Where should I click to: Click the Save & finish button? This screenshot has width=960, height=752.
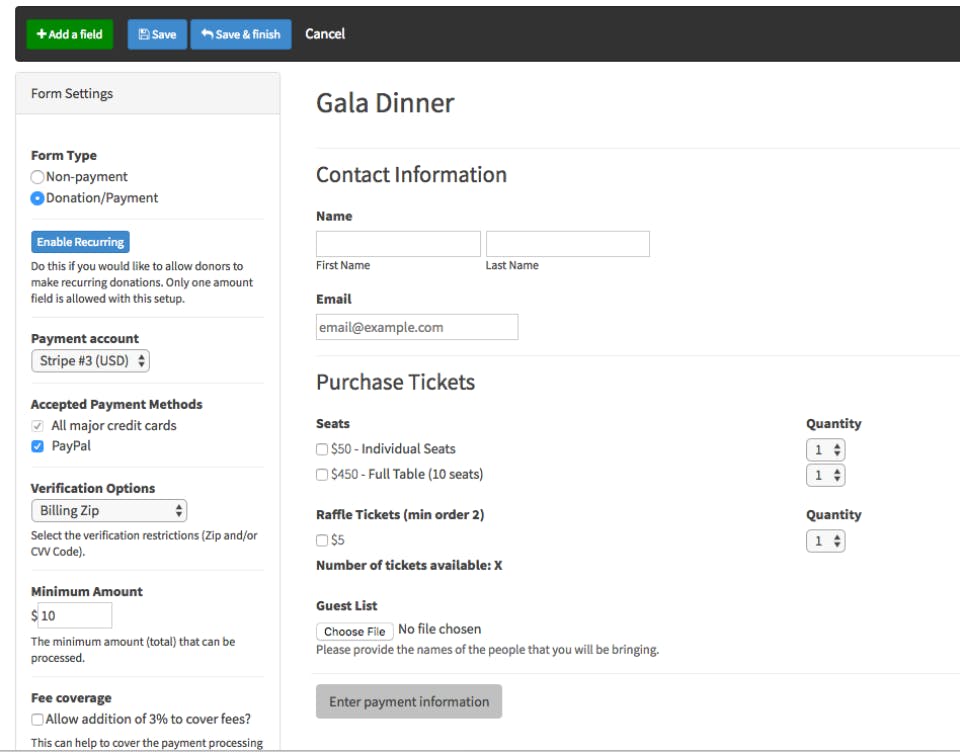(240, 34)
